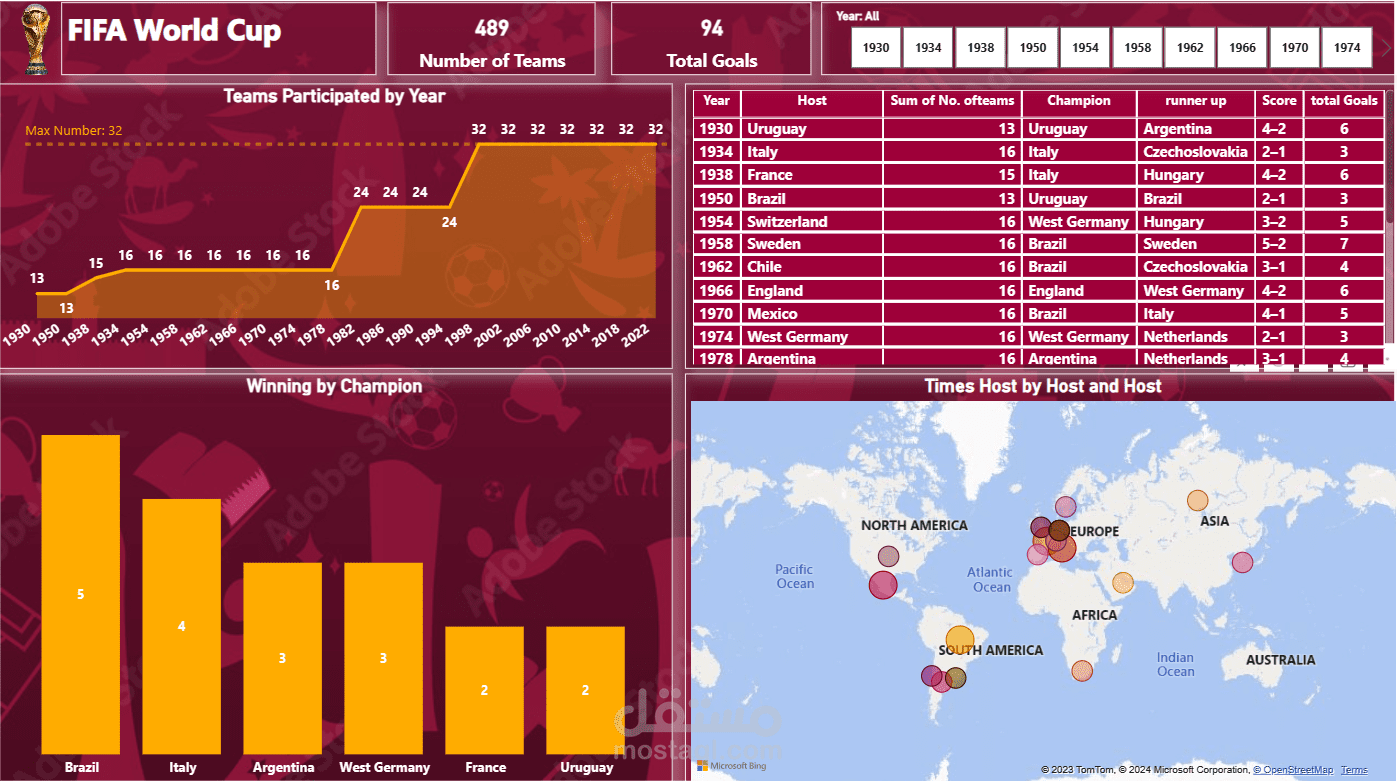This screenshot has height=781, width=1397.
Task: Click the 1962 year slicer tile
Action: click(1190, 47)
